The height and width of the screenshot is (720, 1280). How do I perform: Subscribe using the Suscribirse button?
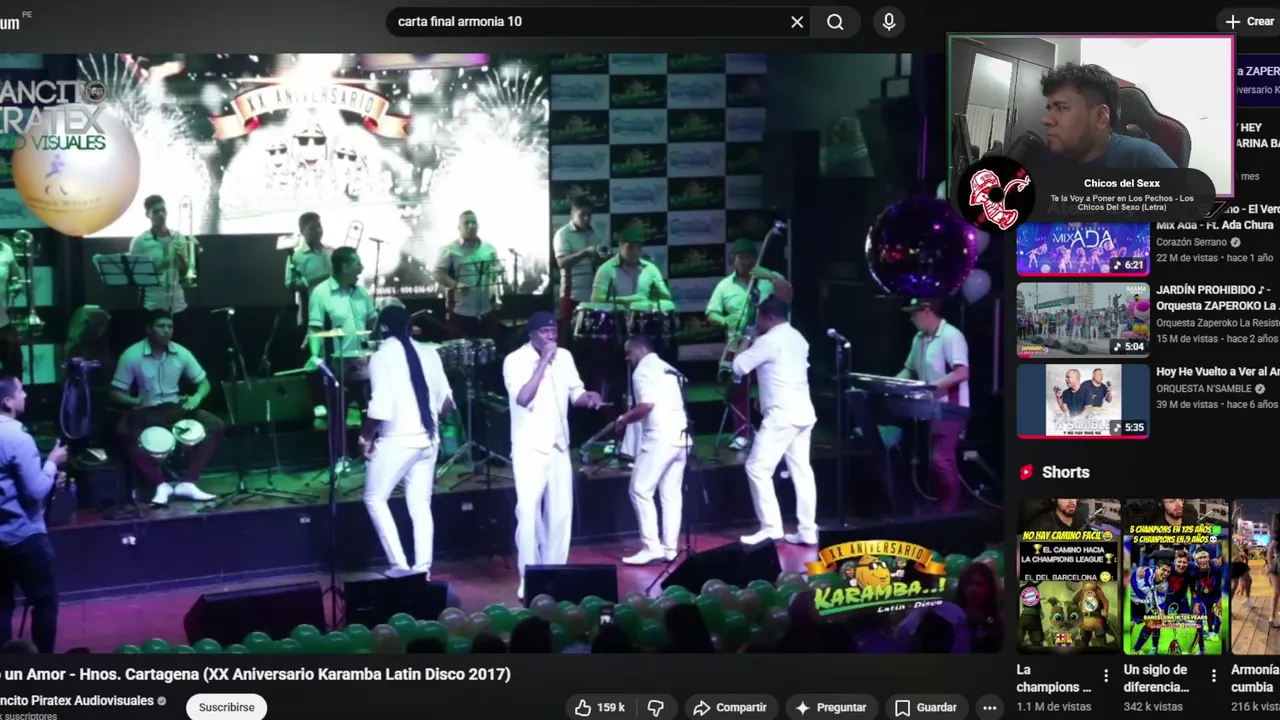[226, 707]
